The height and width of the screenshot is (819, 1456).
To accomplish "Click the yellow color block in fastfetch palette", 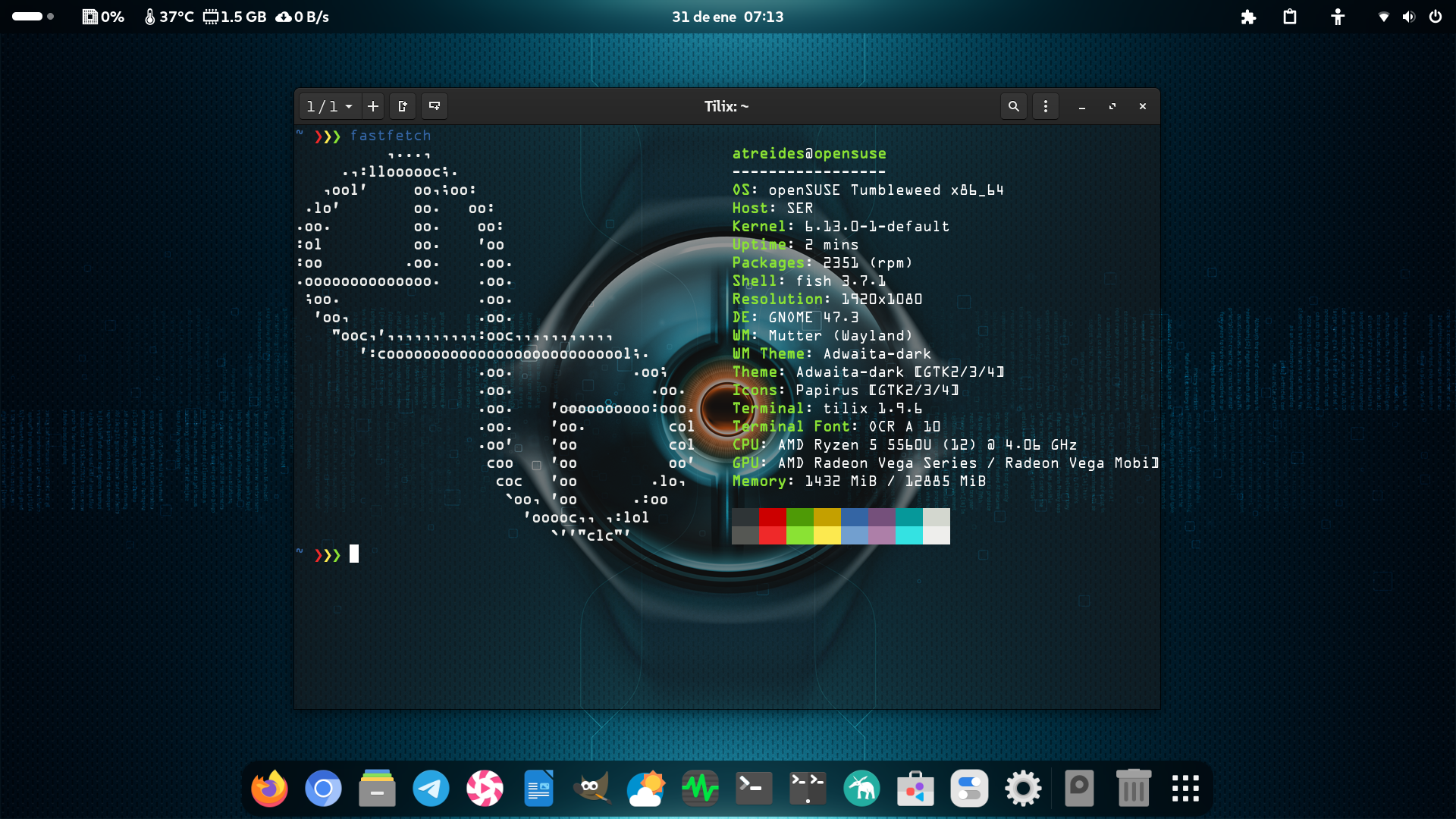I will tap(827, 526).
